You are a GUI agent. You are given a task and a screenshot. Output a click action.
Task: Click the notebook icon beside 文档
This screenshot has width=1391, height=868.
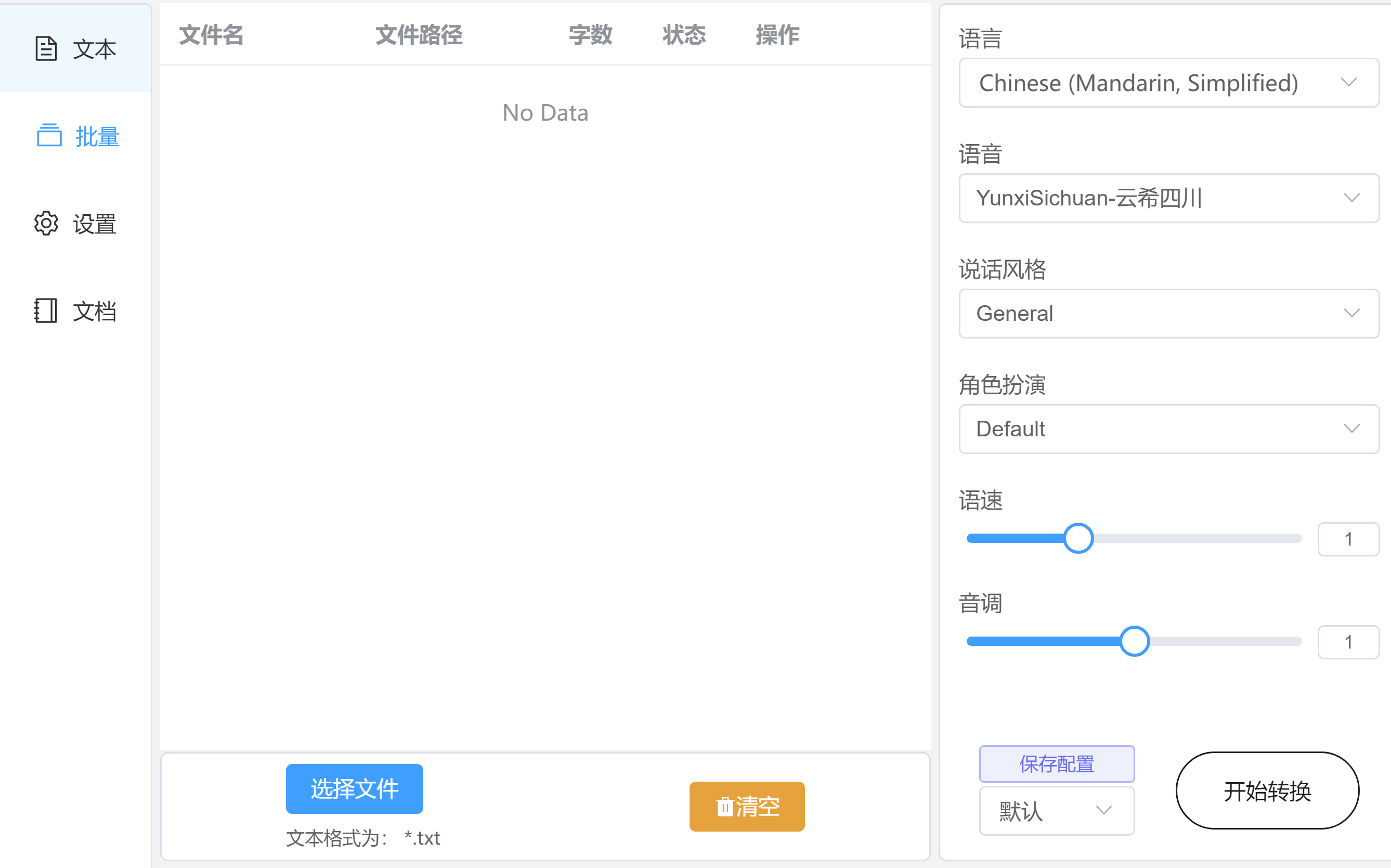45,310
